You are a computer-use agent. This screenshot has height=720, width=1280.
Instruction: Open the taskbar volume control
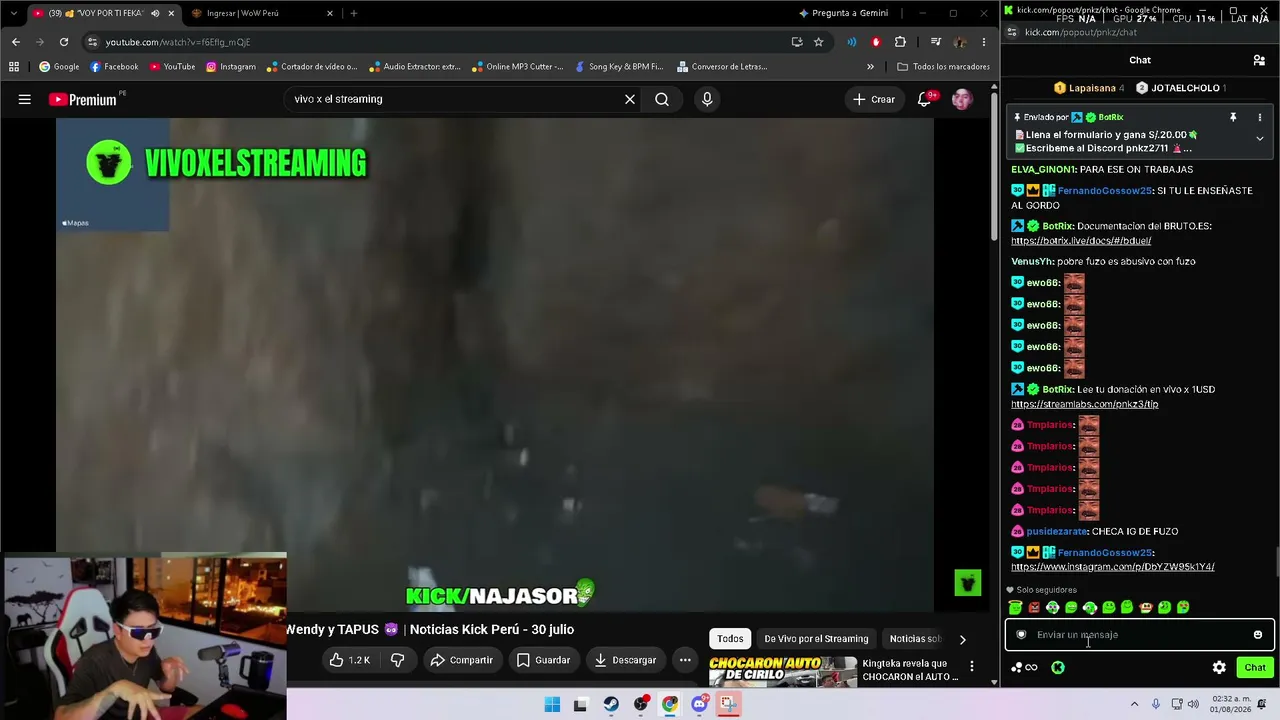(x=1193, y=705)
